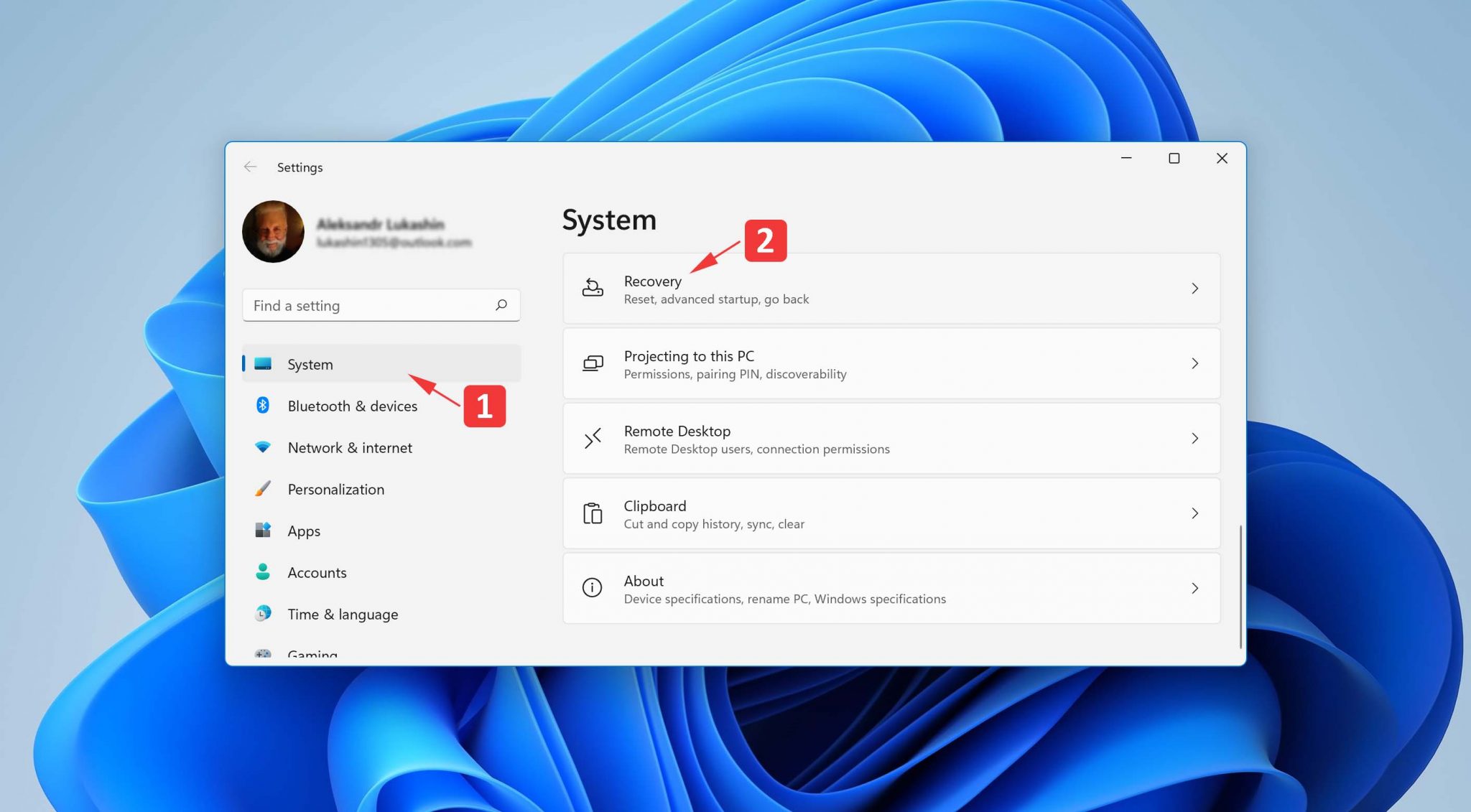The height and width of the screenshot is (812, 1471).
Task: Click the System settings icon in sidebar
Action: tap(263, 362)
